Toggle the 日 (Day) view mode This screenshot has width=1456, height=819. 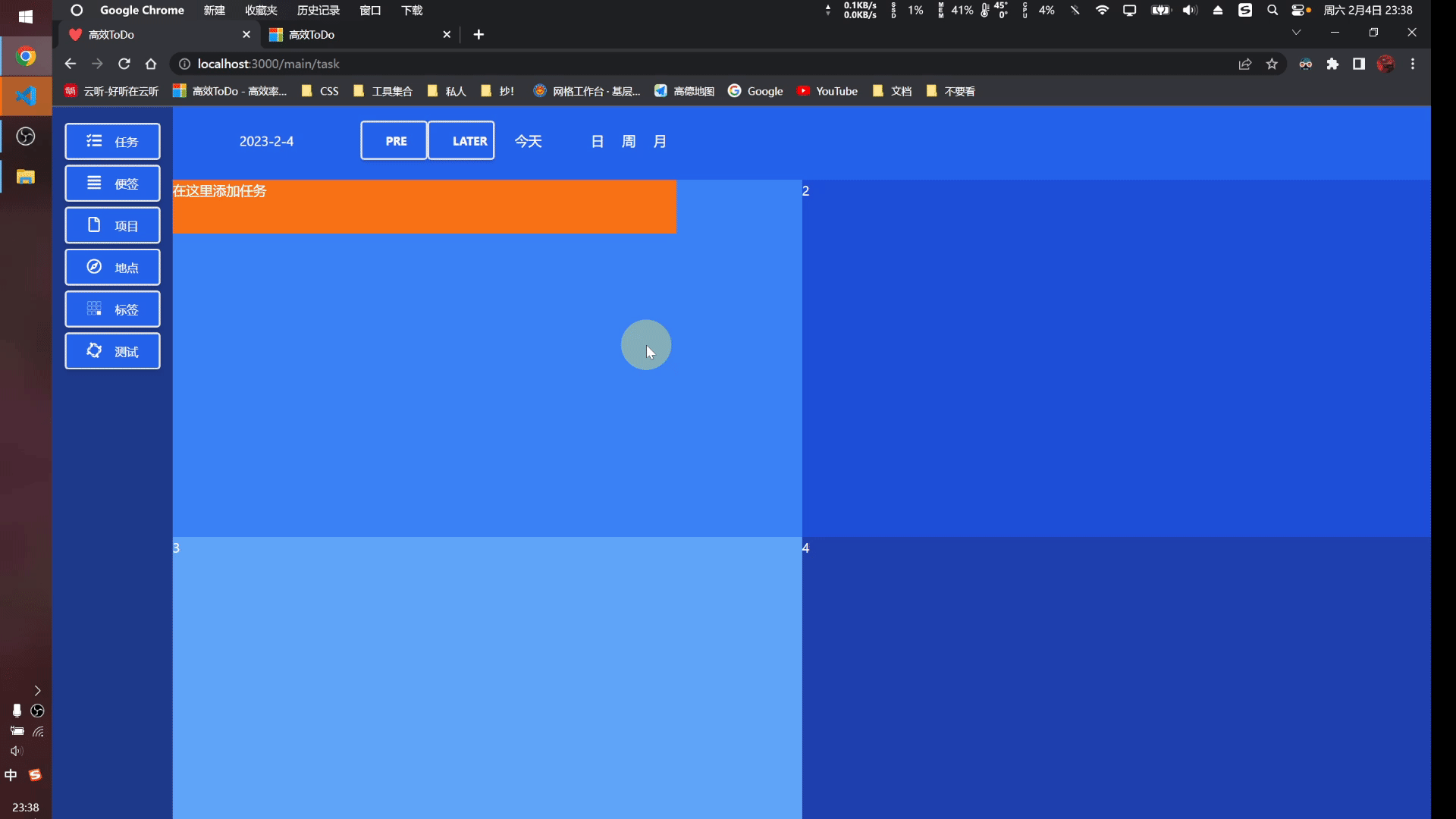(x=597, y=141)
